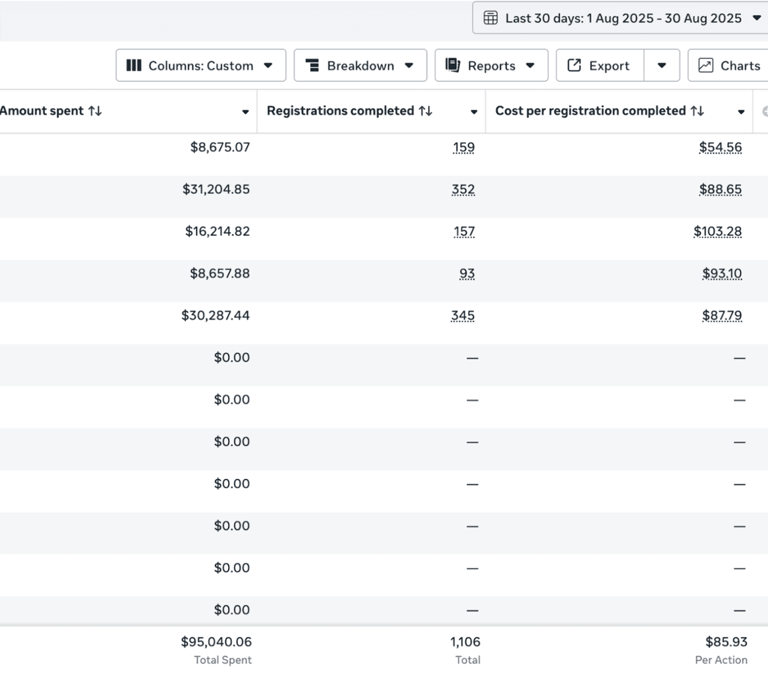Click the Charts graph icon
The image size is (768, 673).
[x=705, y=65]
